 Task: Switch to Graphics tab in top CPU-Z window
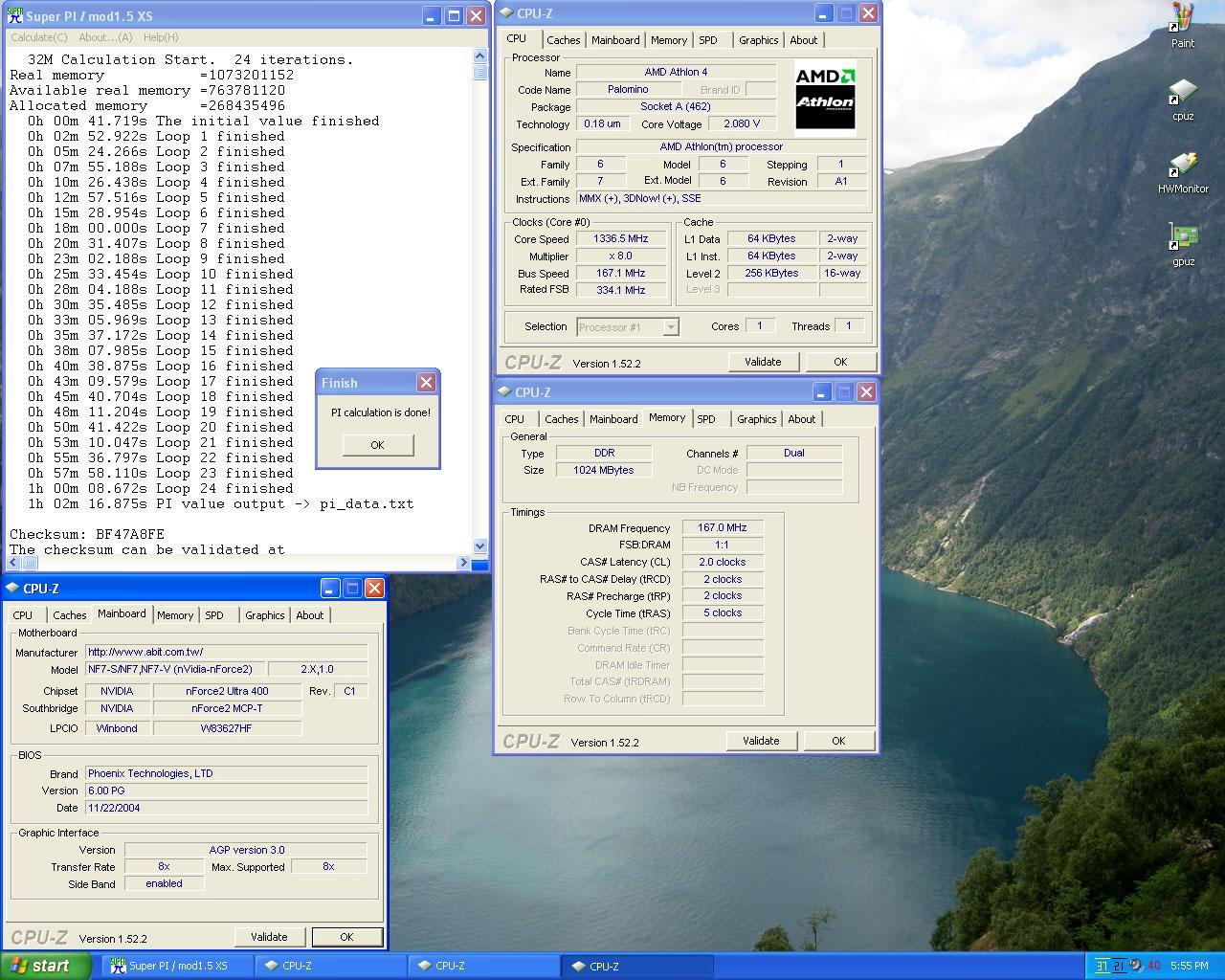tap(758, 40)
